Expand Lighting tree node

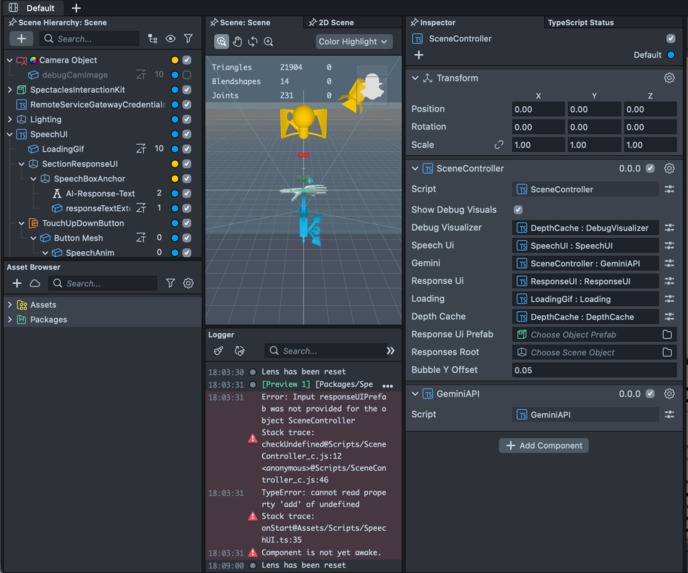click(10, 119)
